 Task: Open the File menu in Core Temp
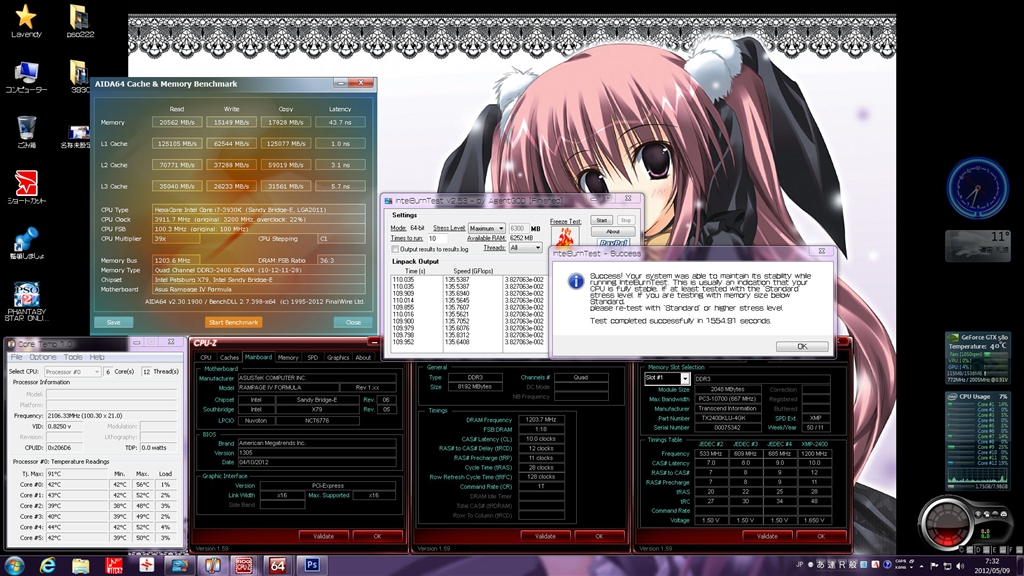[16, 357]
